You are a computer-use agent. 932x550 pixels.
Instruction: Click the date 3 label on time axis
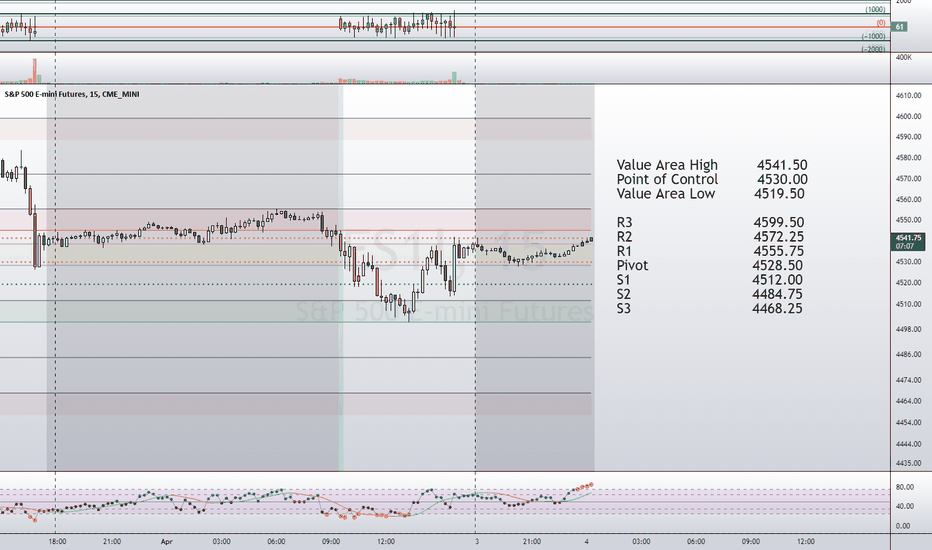477,542
